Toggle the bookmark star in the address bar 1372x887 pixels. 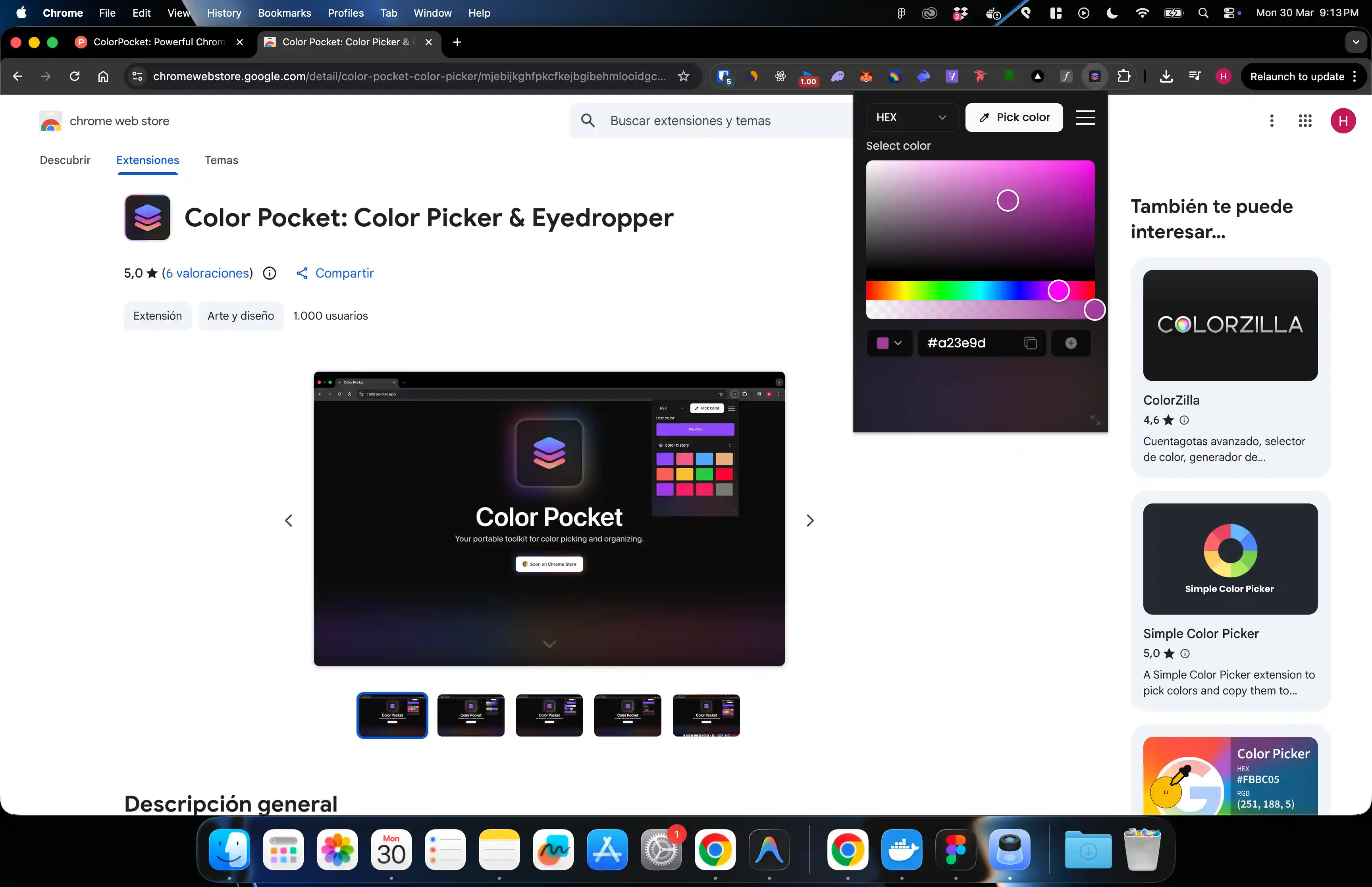pyautogui.click(x=684, y=76)
